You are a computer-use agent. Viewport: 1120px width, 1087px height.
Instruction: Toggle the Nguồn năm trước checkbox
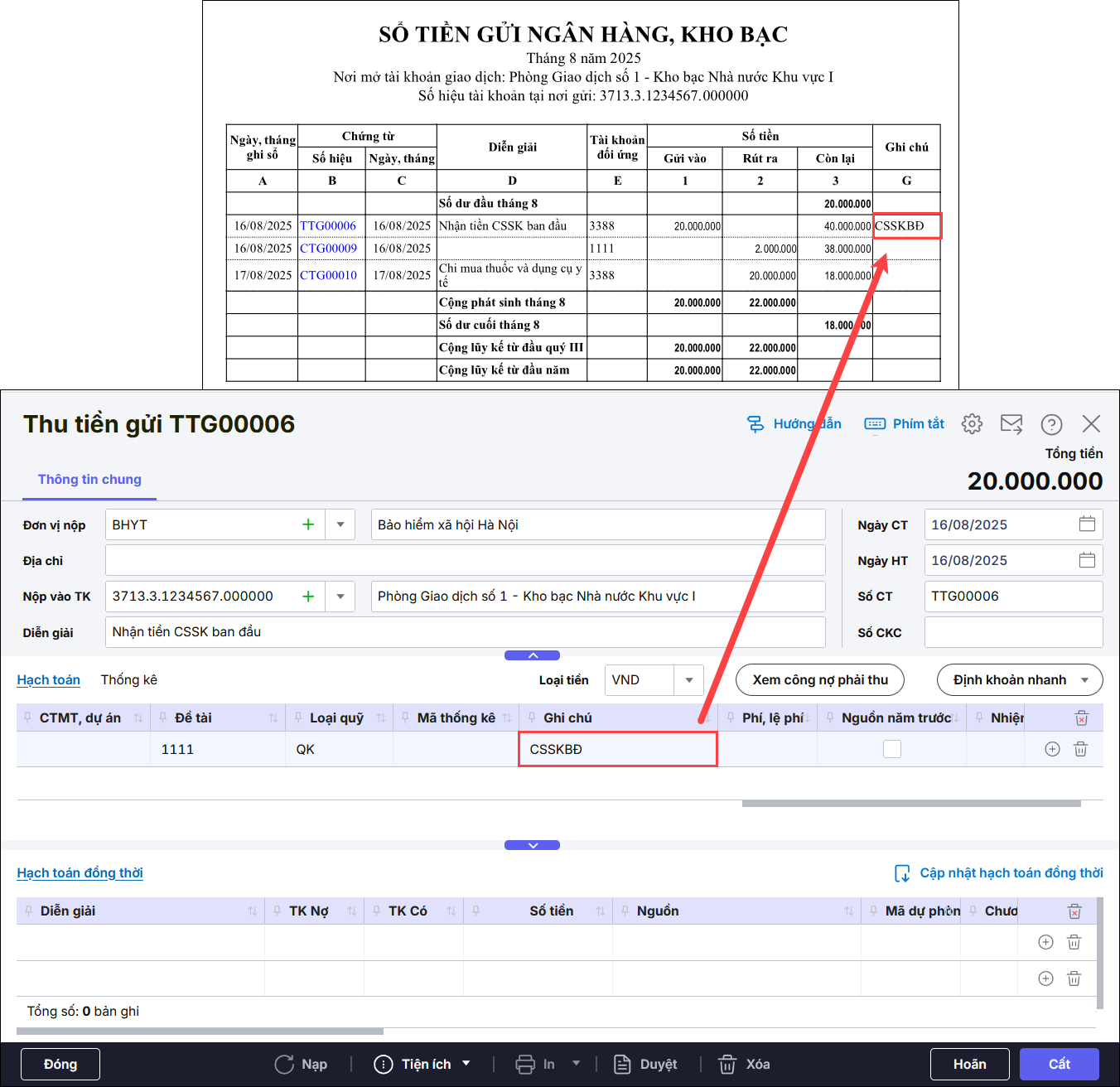[x=892, y=749]
